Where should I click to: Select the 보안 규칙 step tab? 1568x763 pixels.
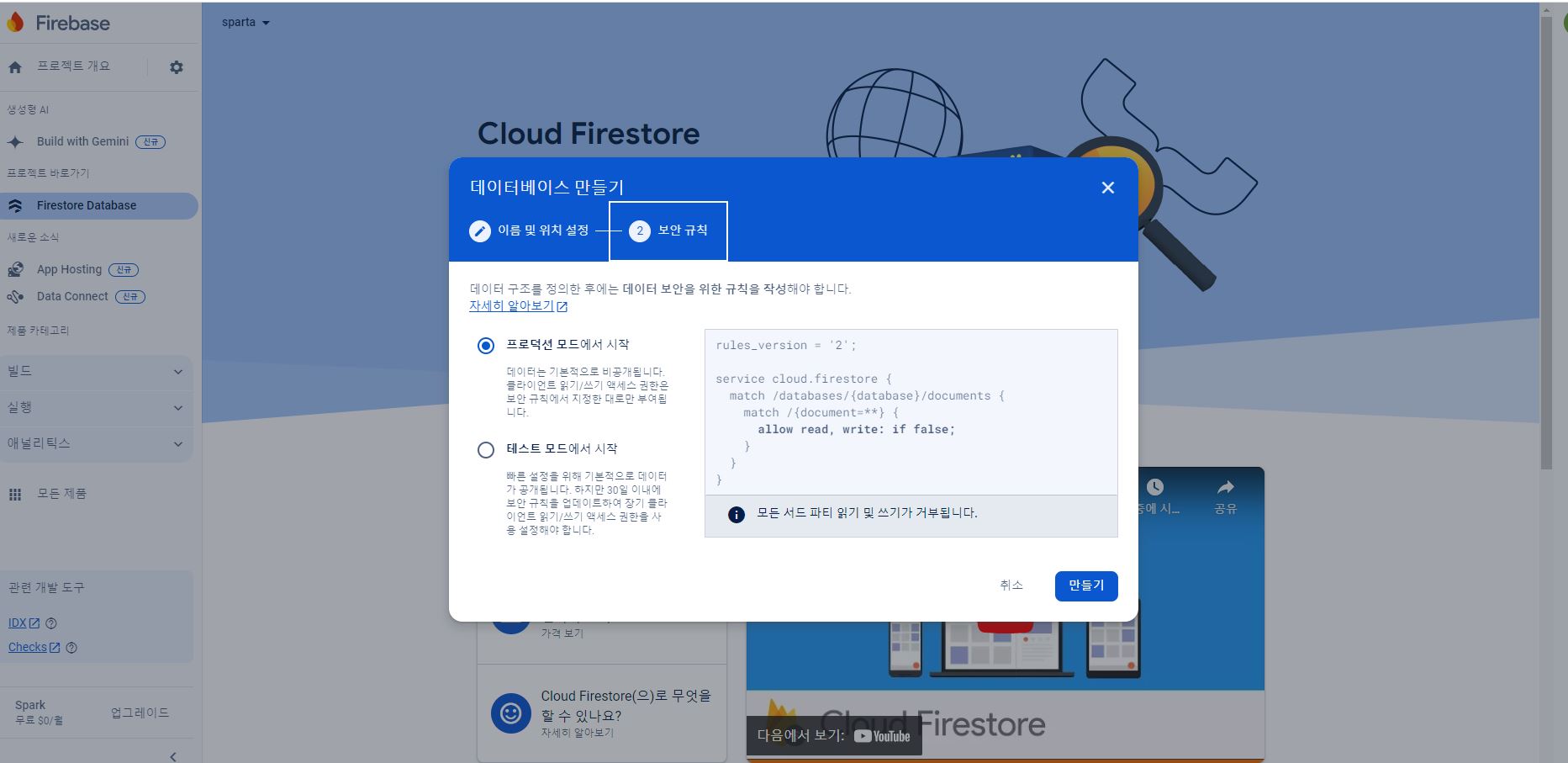point(668,231)
